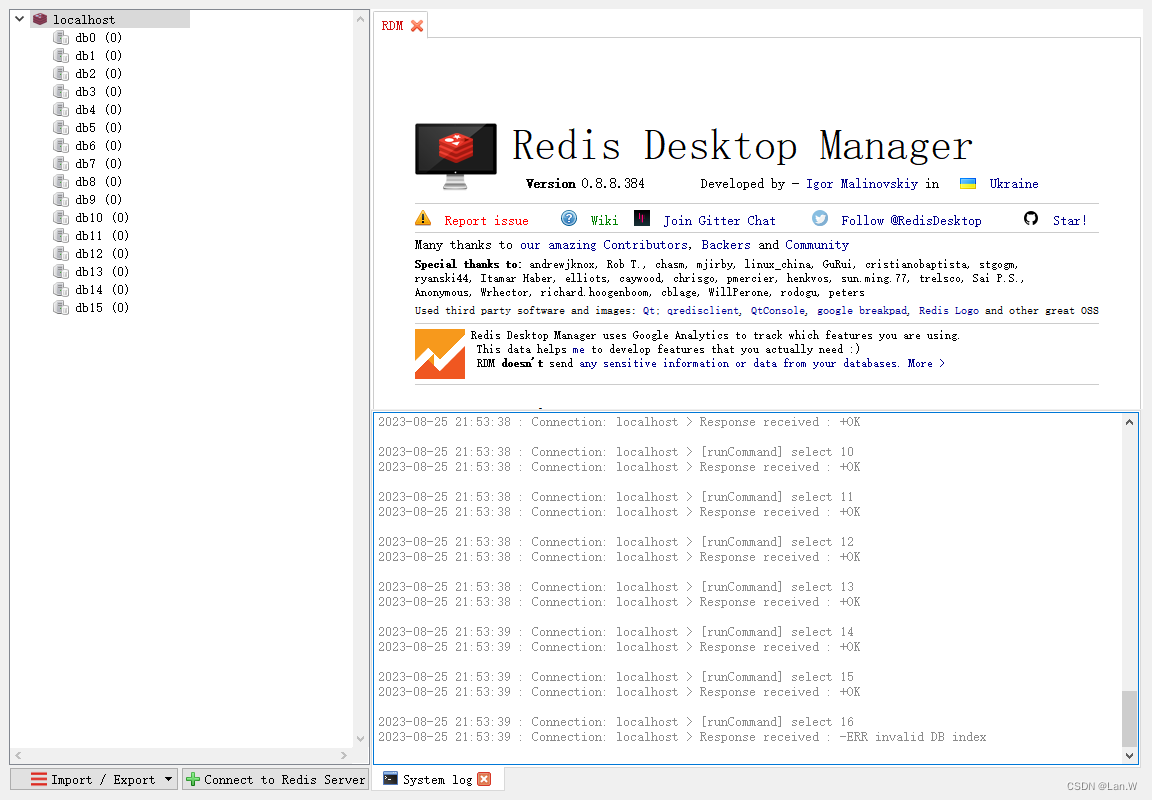Click the tree panel scroll left arrow
Viewport: 1152px width, 800px height.
pyautogui.click(x=18, y=755)
